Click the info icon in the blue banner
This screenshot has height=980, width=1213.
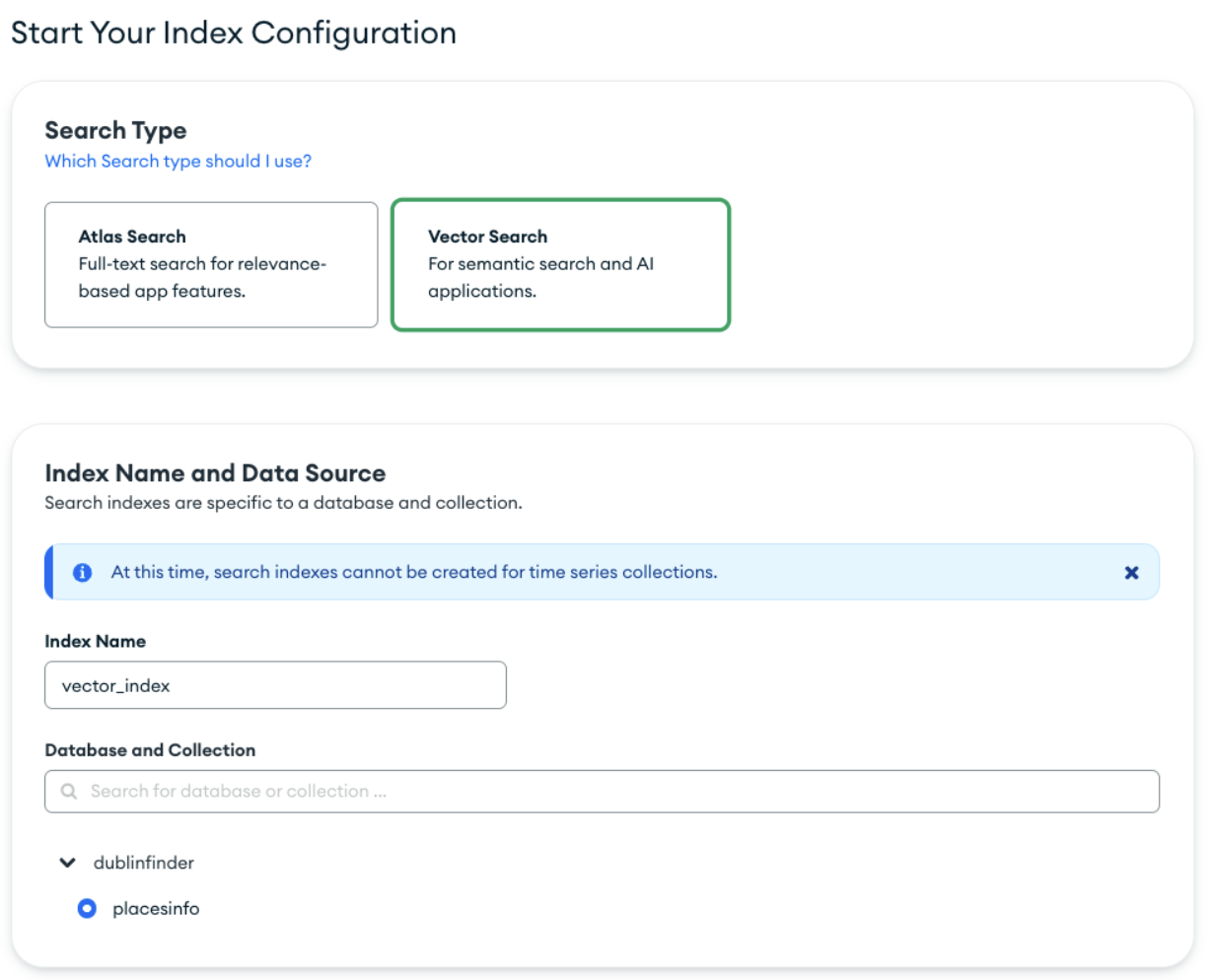point(83,573)
